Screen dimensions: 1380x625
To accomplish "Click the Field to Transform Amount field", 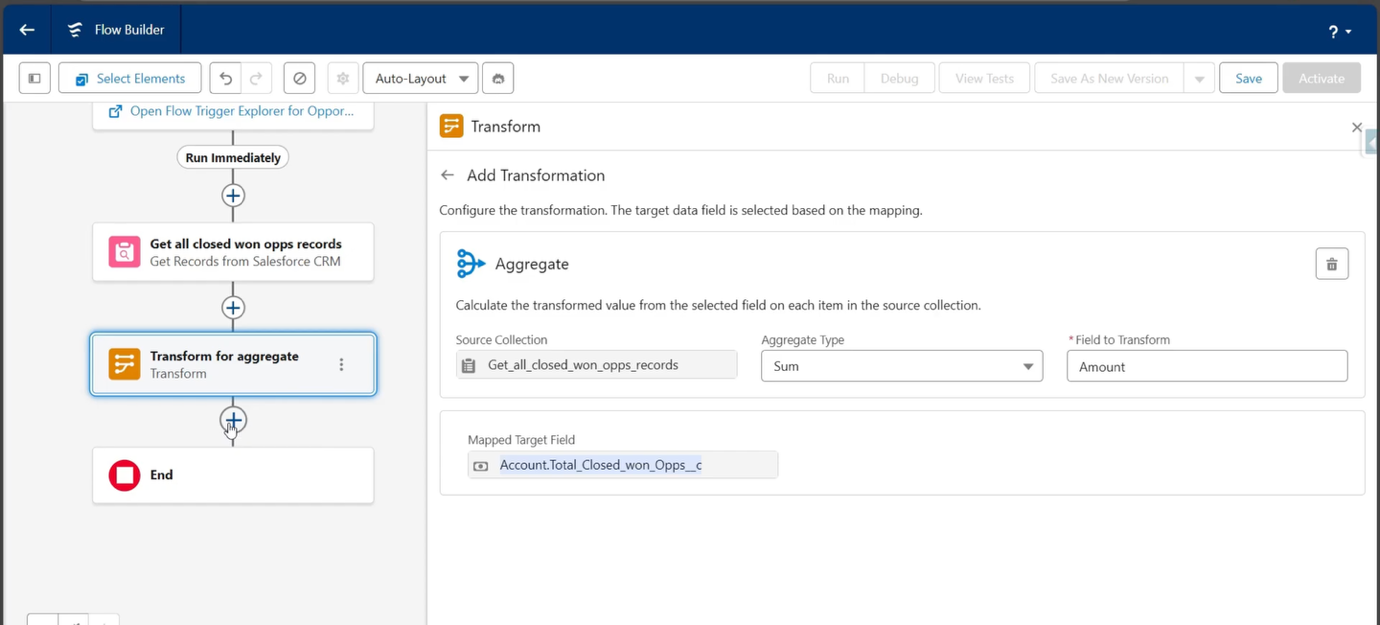I will point(1206,366).
